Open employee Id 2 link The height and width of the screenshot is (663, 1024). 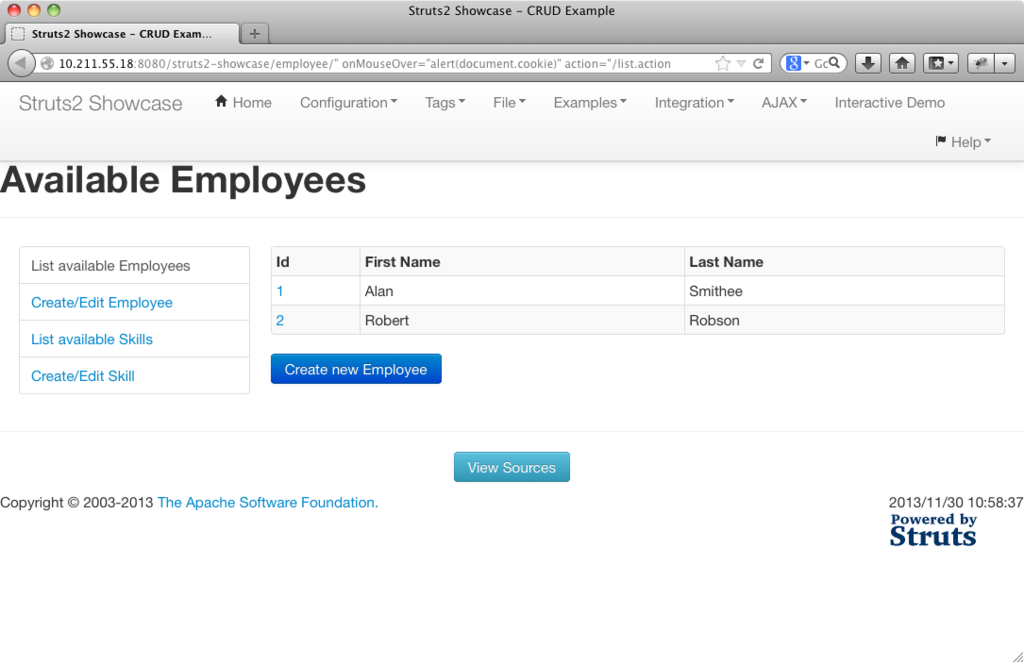(x=280, y=321)
